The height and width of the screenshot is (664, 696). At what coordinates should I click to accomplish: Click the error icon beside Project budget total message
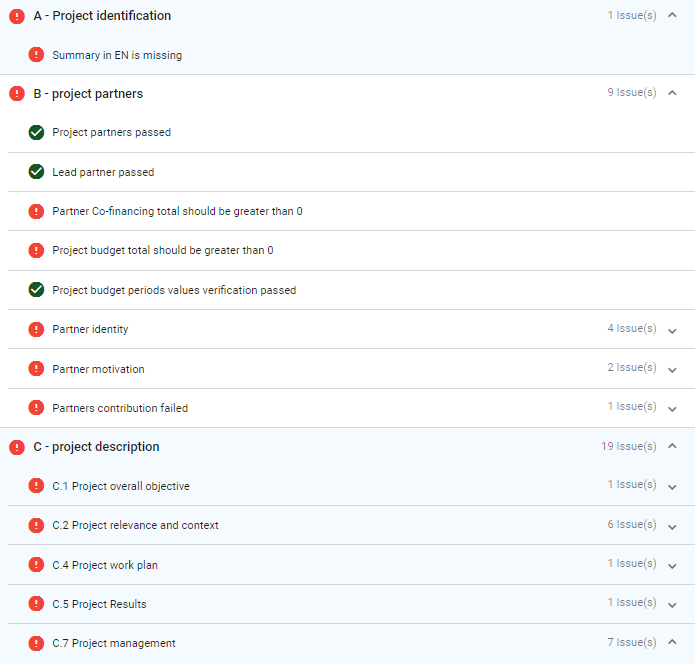click(36, 250)
